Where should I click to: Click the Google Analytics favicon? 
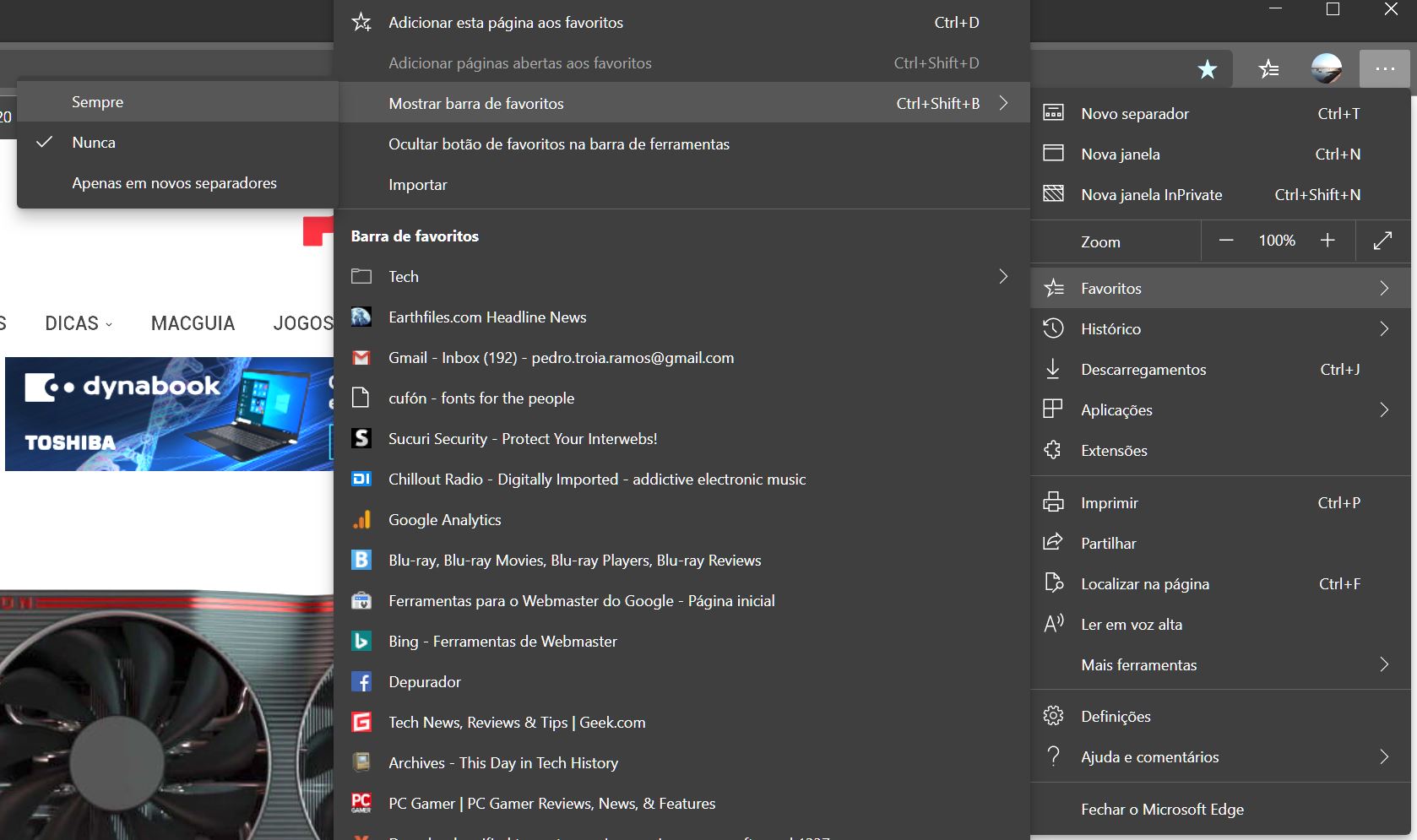click(361, 519)
